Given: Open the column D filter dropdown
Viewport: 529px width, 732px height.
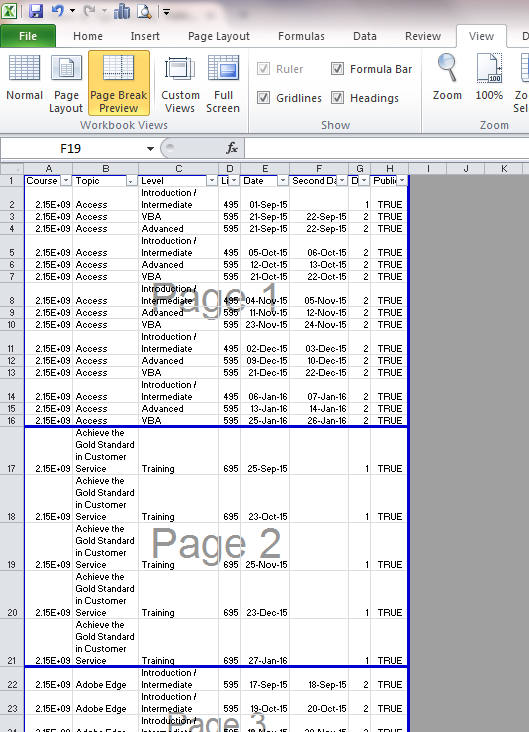Looking at the screenshot, I should pos(233,181).
